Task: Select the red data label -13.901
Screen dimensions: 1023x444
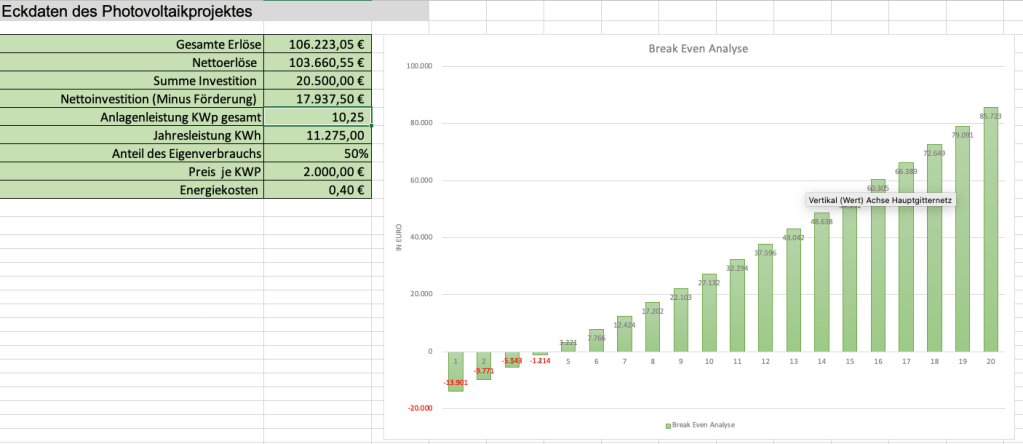Action: click(455, 383)
